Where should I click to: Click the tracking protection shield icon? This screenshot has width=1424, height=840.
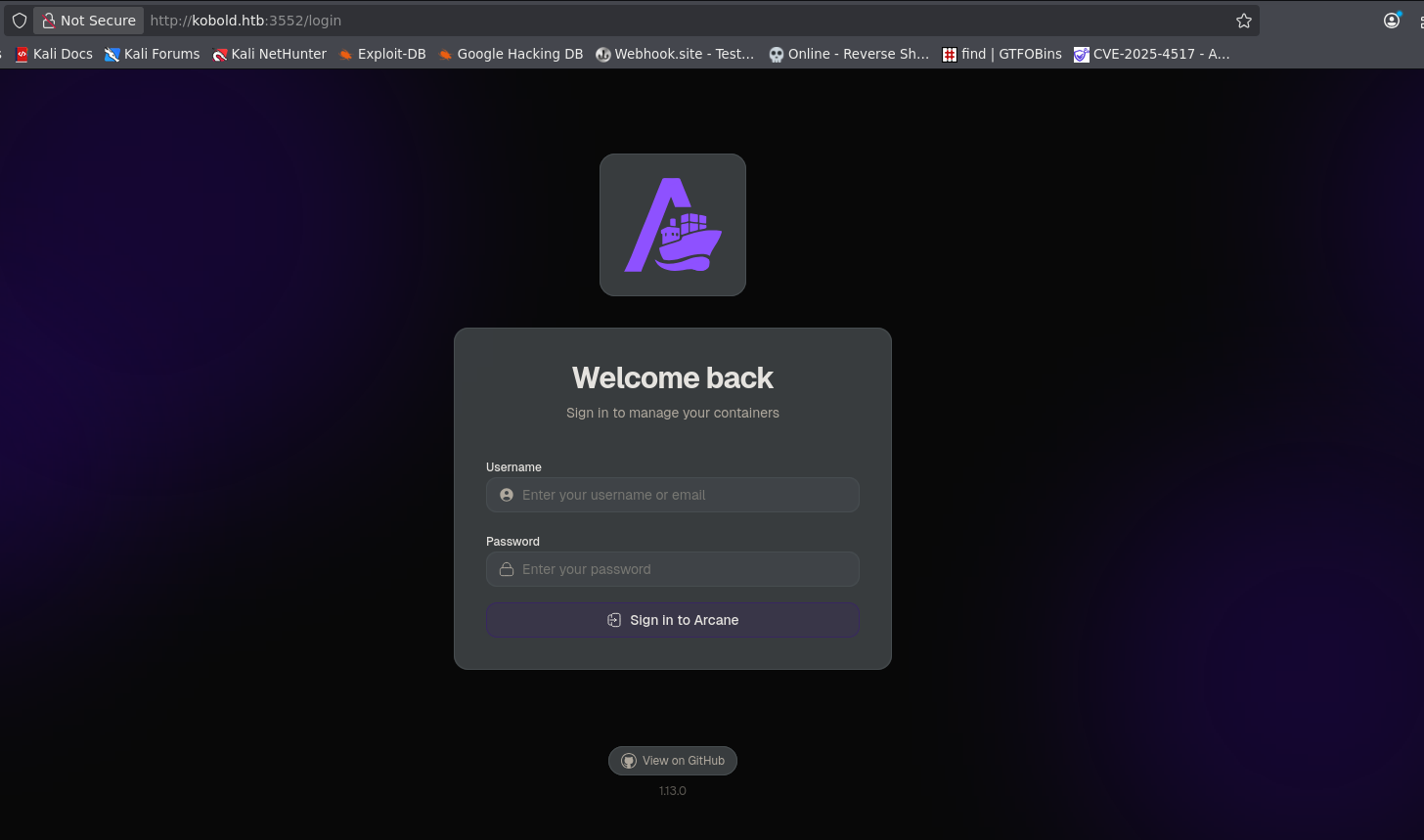20,21
